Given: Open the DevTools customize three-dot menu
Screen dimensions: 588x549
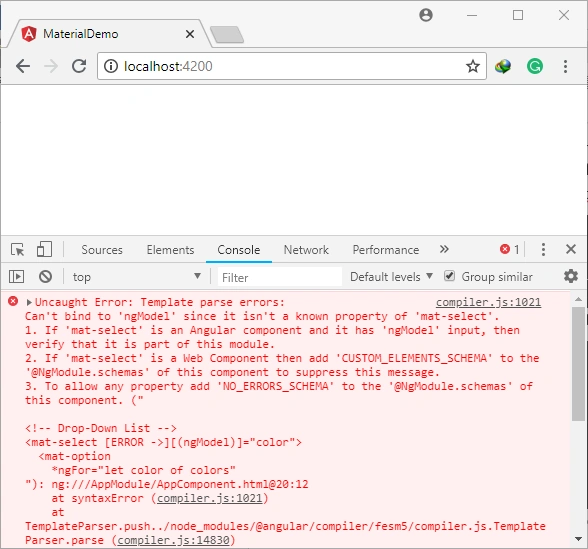Looking at the screenshot, I should pos(543,249).
